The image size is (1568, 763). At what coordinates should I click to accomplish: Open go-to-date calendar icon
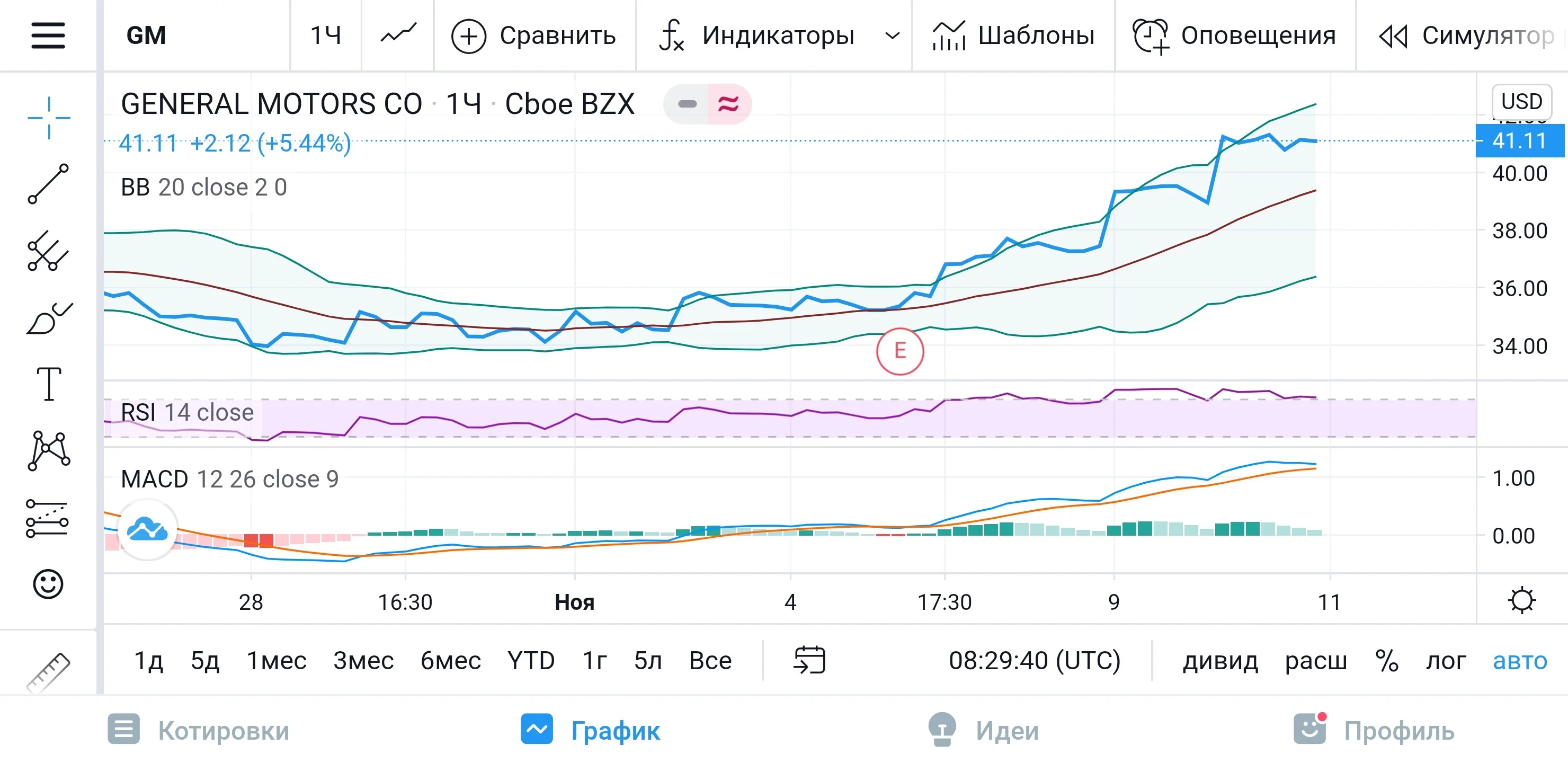pos(809,660)
